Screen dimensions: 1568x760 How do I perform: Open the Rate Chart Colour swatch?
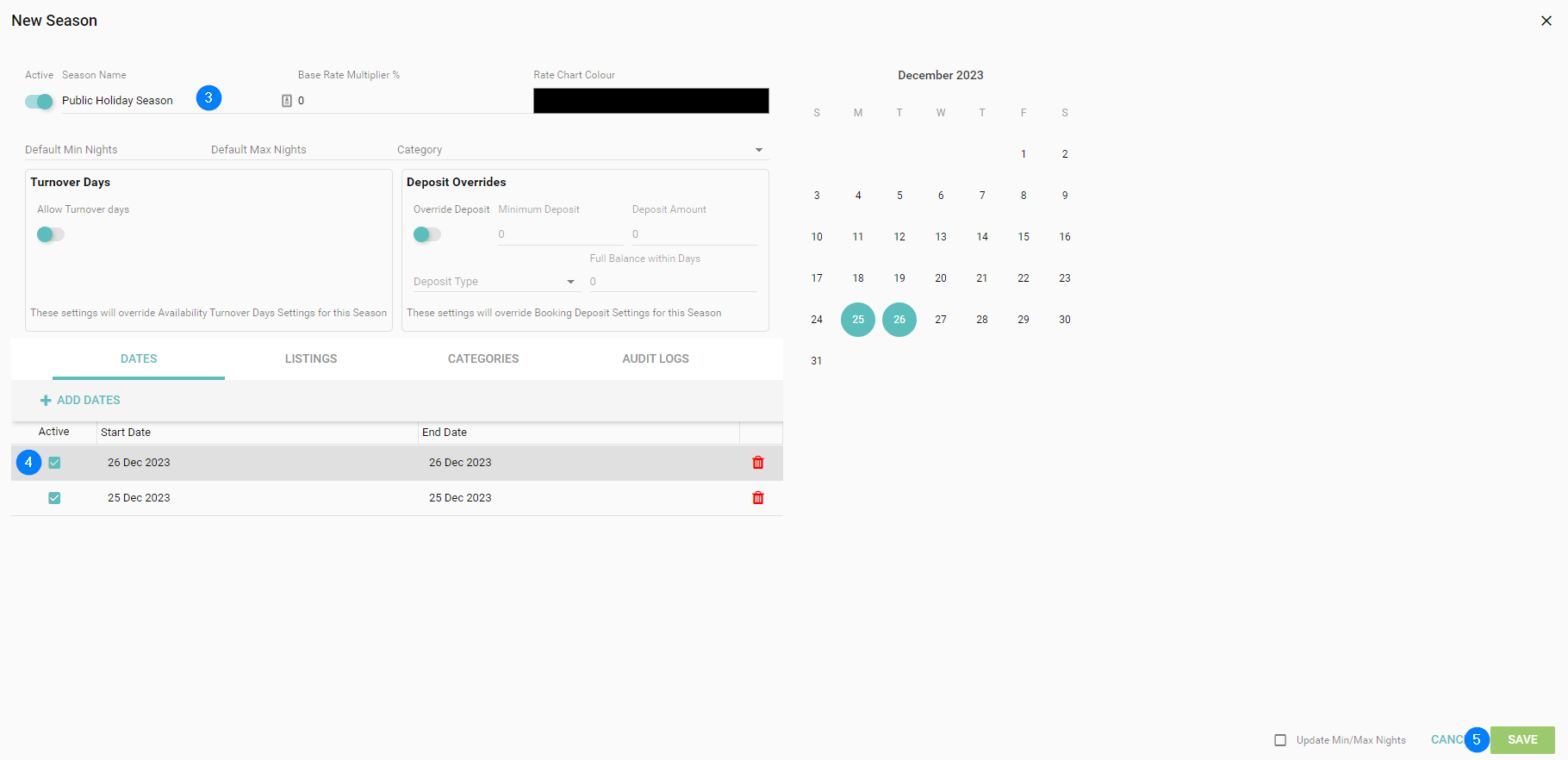[x=650, y=101]
